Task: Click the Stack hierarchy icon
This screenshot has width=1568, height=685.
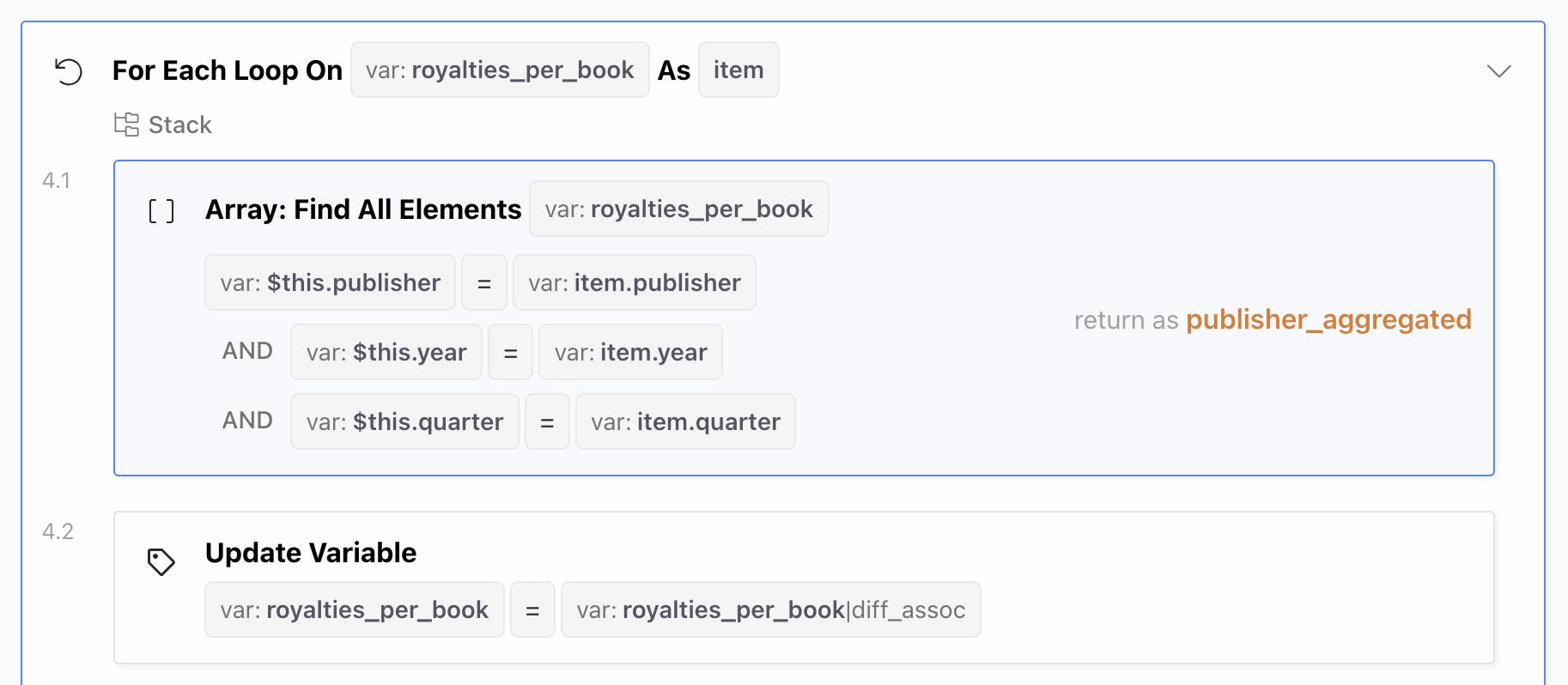Action: (x=126, y=124)
